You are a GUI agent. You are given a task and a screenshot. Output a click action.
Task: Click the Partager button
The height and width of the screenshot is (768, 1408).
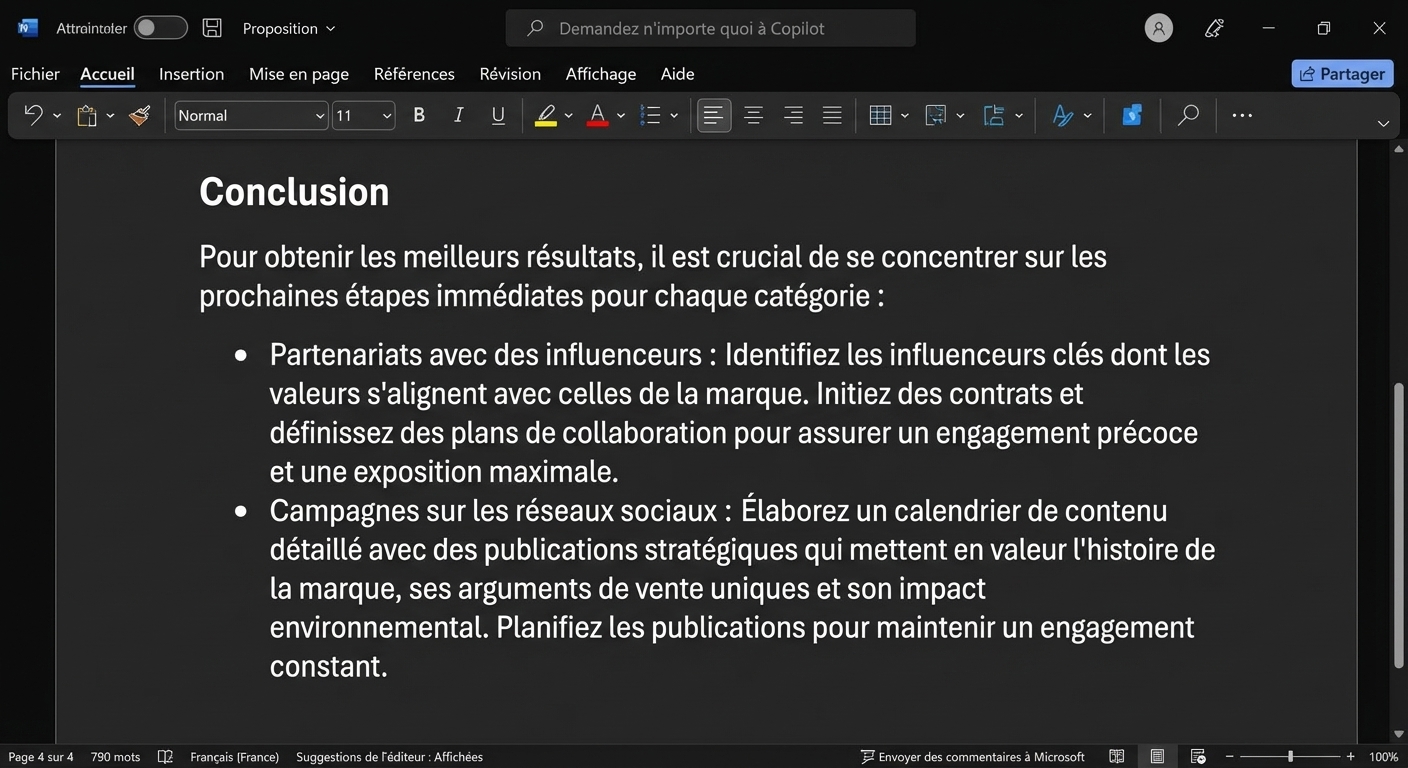tap(1342, 74)
